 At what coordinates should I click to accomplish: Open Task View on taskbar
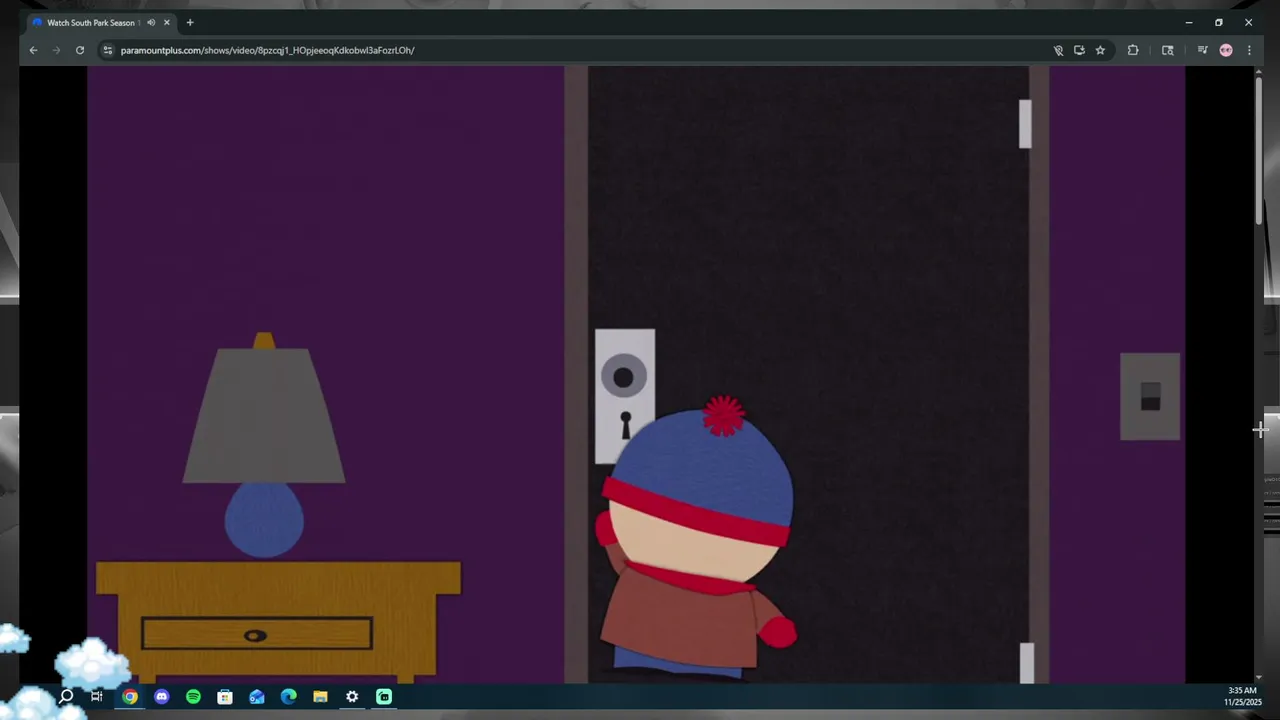click(97, 696)
